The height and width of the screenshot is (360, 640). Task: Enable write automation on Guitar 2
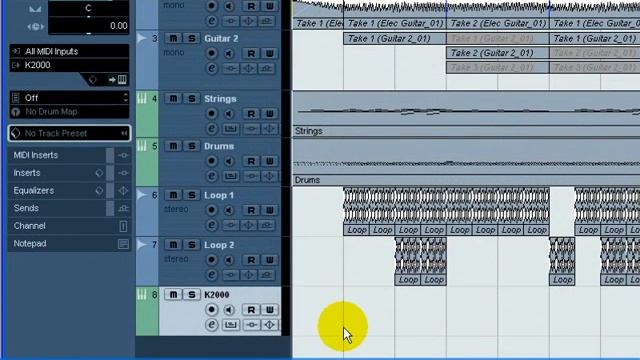pos(269,53)
